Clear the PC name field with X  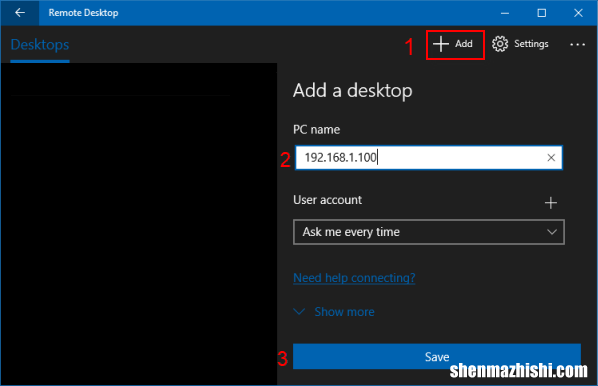coord(551,158)
